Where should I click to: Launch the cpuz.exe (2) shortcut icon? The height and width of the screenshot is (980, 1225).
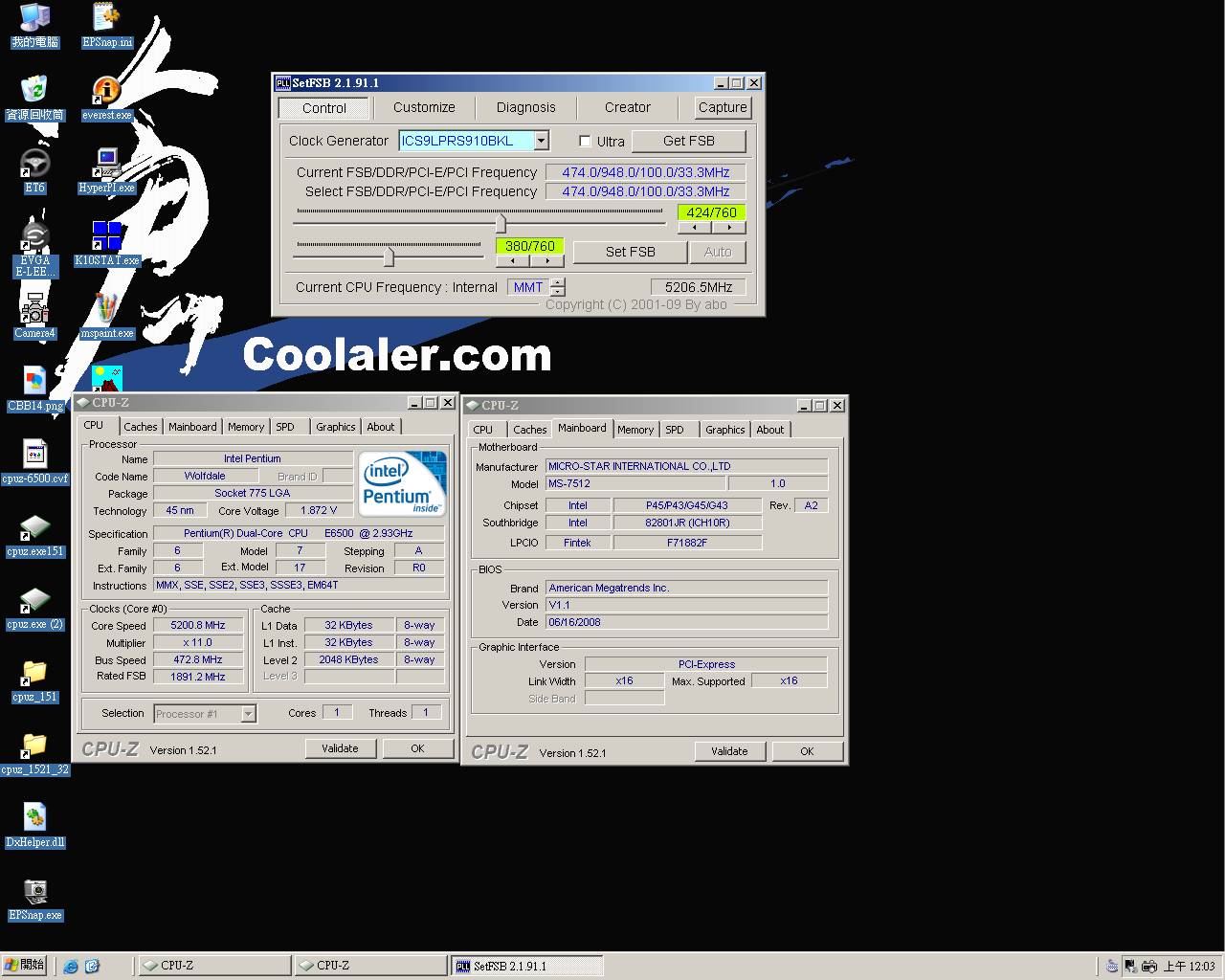pos(35,608)
